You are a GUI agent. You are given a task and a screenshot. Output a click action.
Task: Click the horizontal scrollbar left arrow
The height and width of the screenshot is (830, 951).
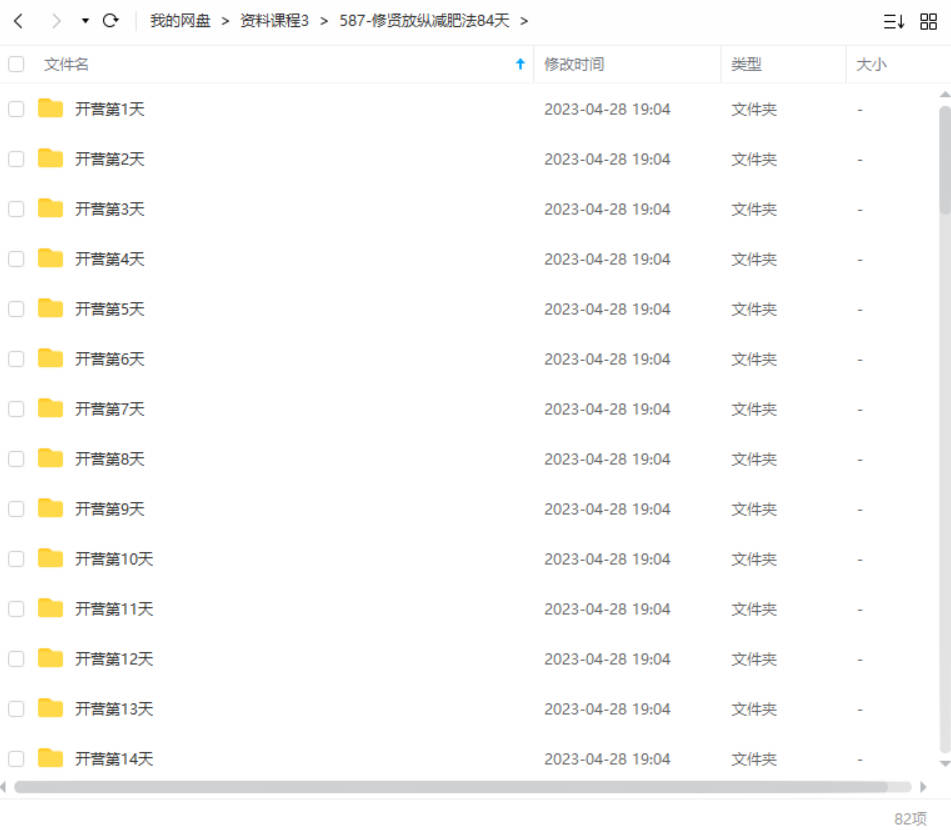[x=3, y=787]
